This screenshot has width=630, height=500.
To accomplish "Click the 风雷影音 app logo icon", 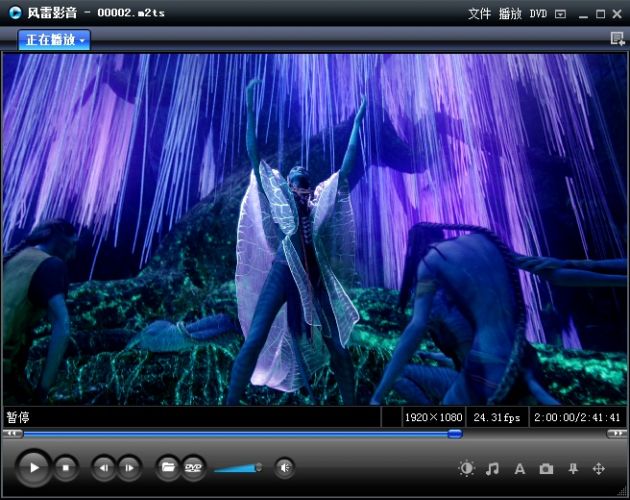I will click(x=15, y=13).
